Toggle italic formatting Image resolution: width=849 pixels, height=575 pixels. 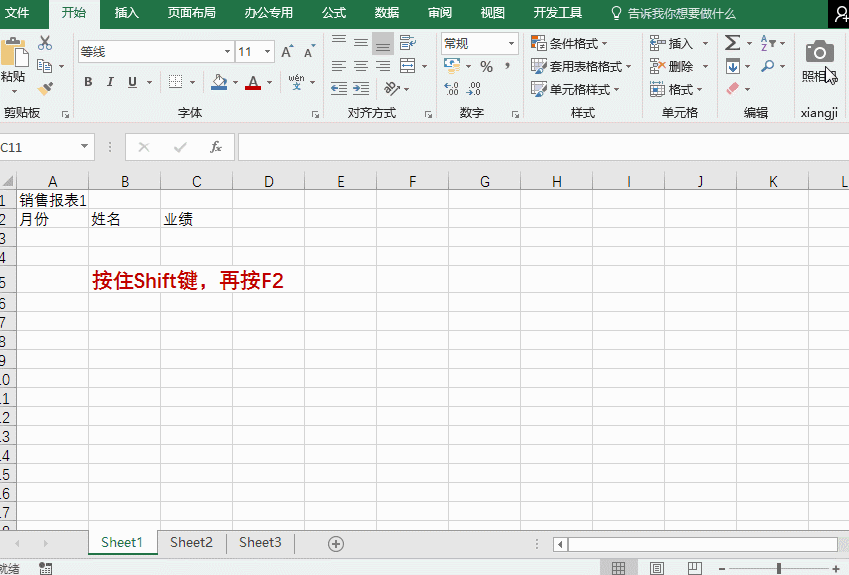pos(109,82)
